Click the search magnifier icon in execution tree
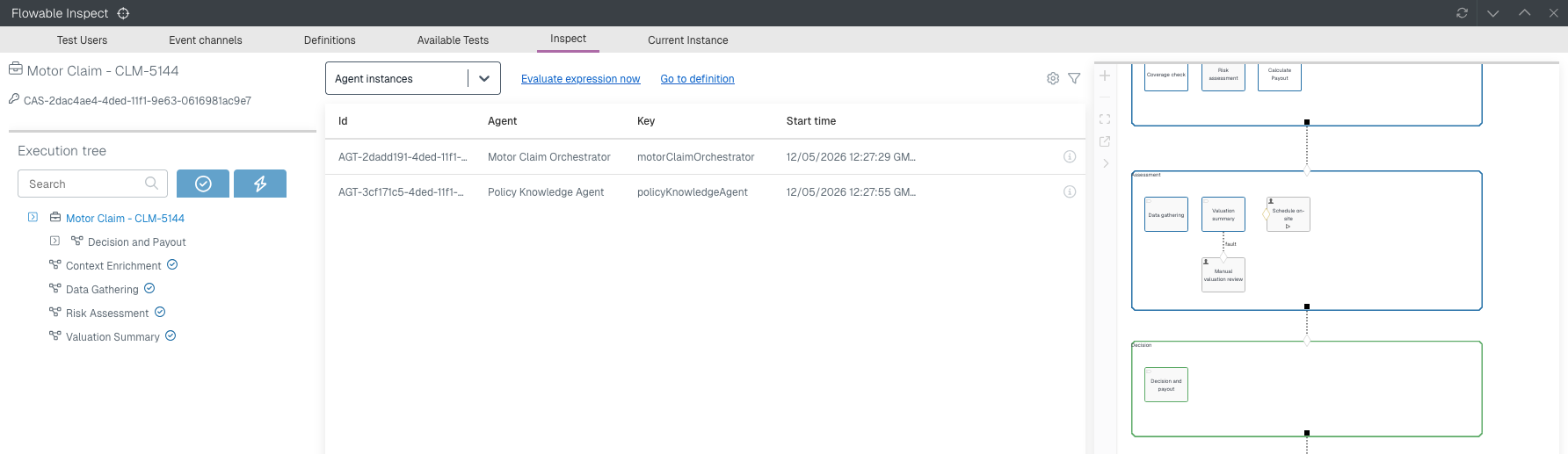 pyautogui.click(x=151, y=183)
